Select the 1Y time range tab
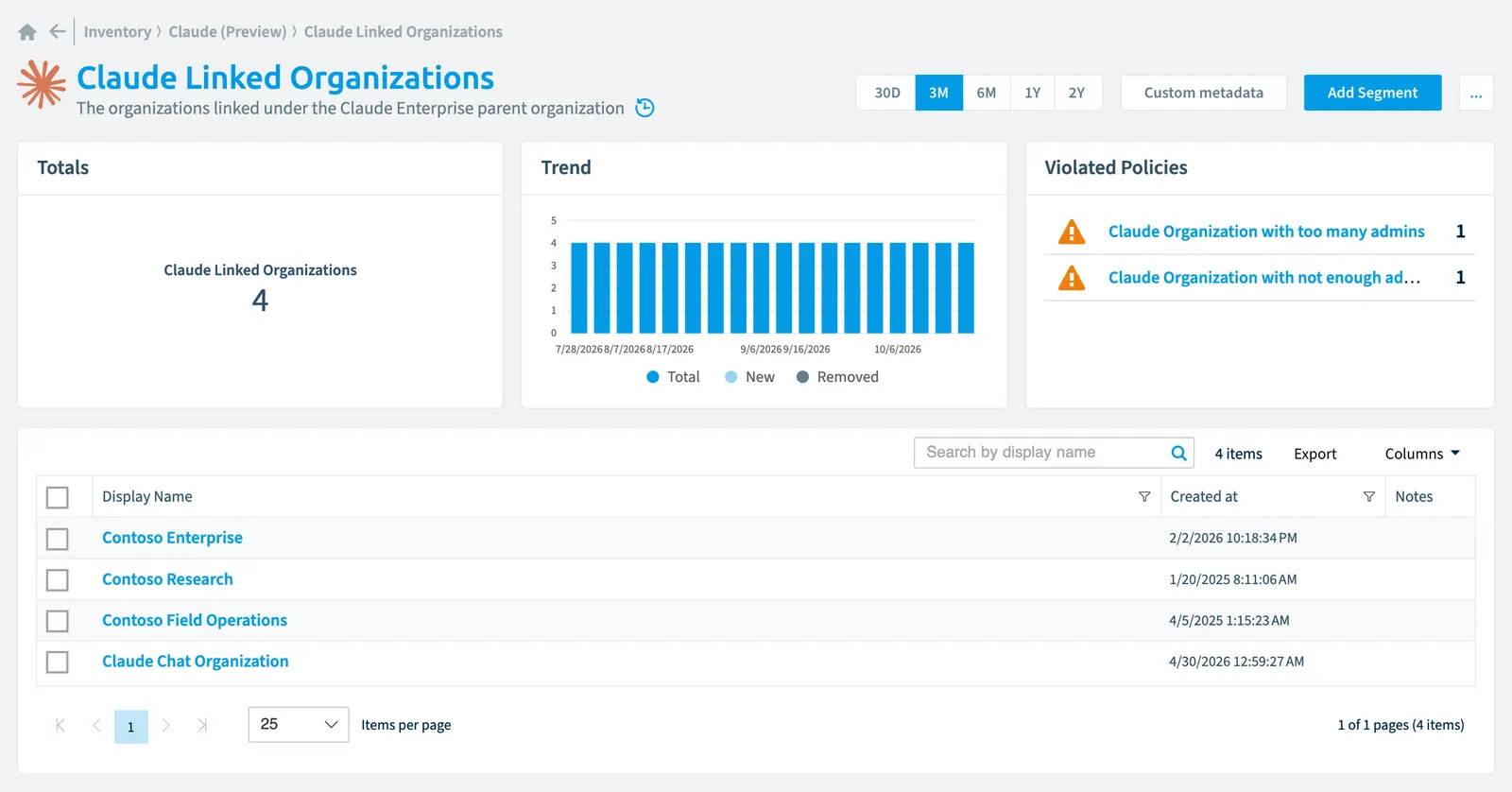The height and width of the screenshot is (792, 1512). pyautogui.click(x=1032, y=93)
